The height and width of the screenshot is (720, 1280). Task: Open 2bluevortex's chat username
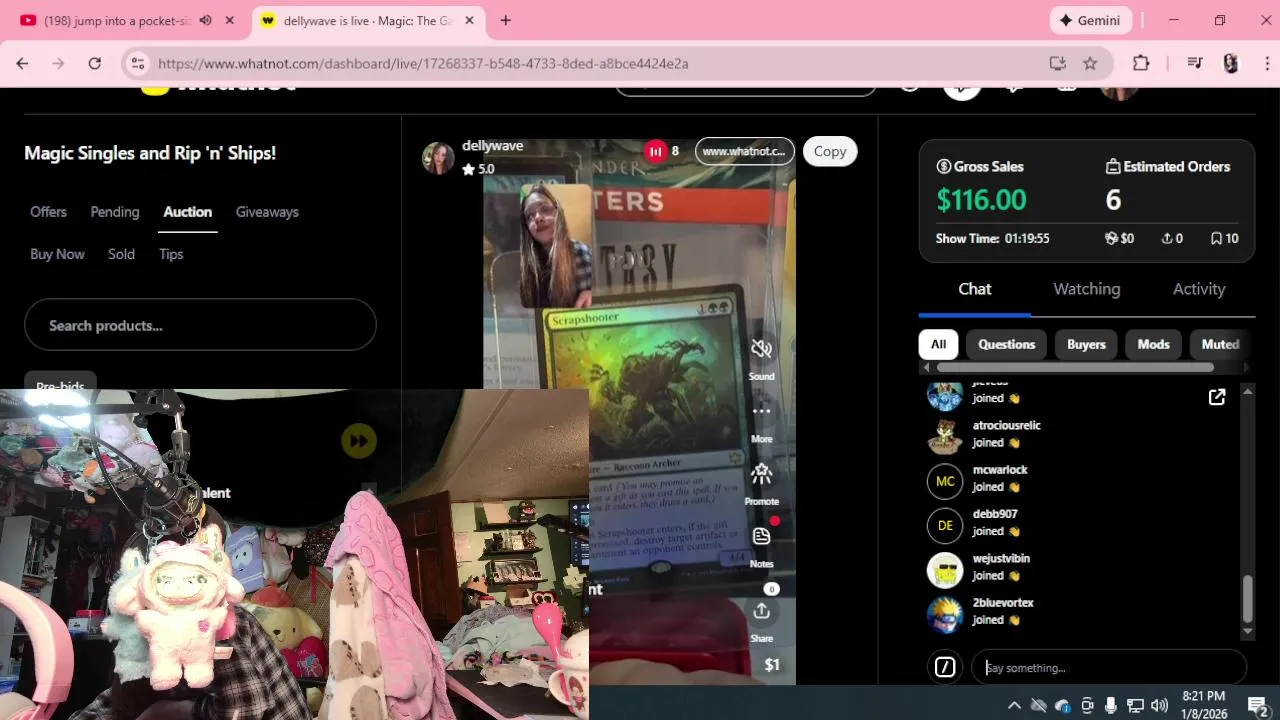[x=1002, y=603]
